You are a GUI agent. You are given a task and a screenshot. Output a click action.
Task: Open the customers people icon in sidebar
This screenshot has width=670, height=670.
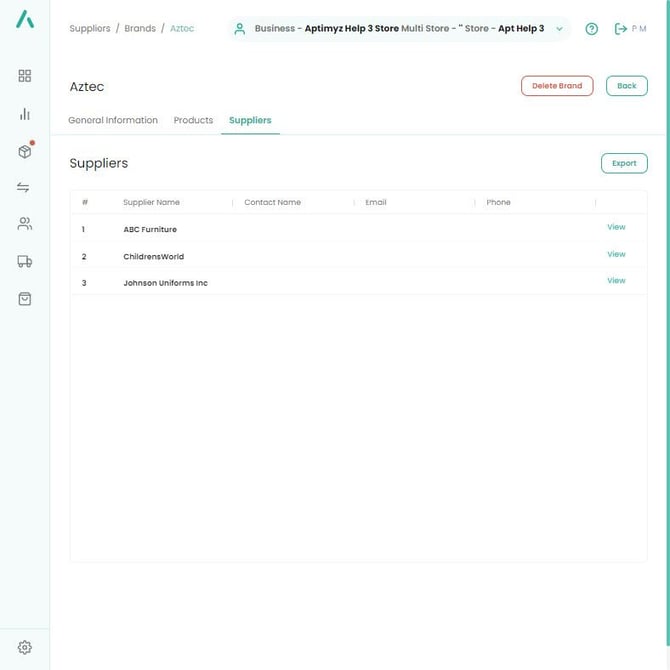[x=25, y=224]
